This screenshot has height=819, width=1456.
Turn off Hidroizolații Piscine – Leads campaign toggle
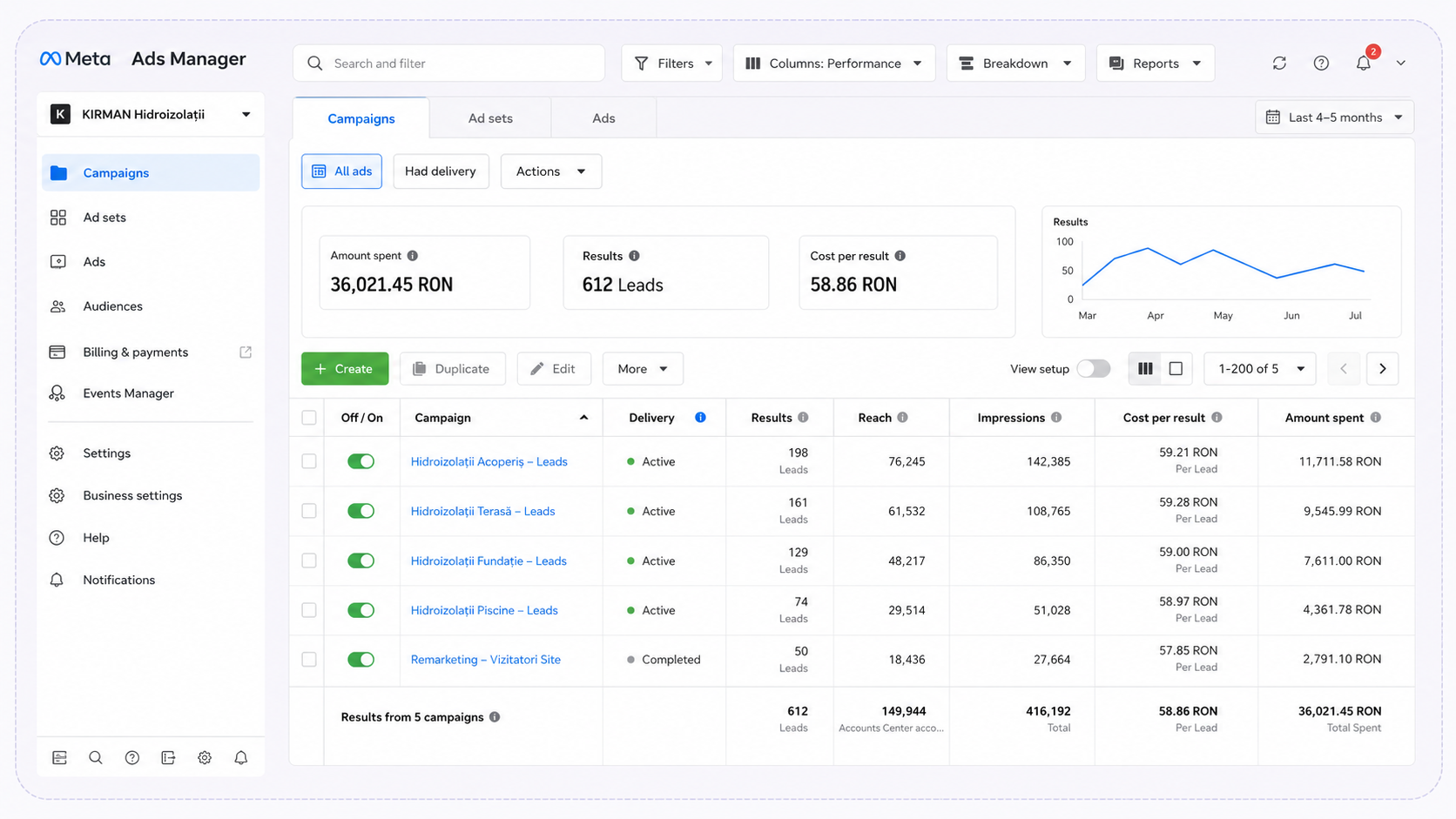[x=361, y=610]
